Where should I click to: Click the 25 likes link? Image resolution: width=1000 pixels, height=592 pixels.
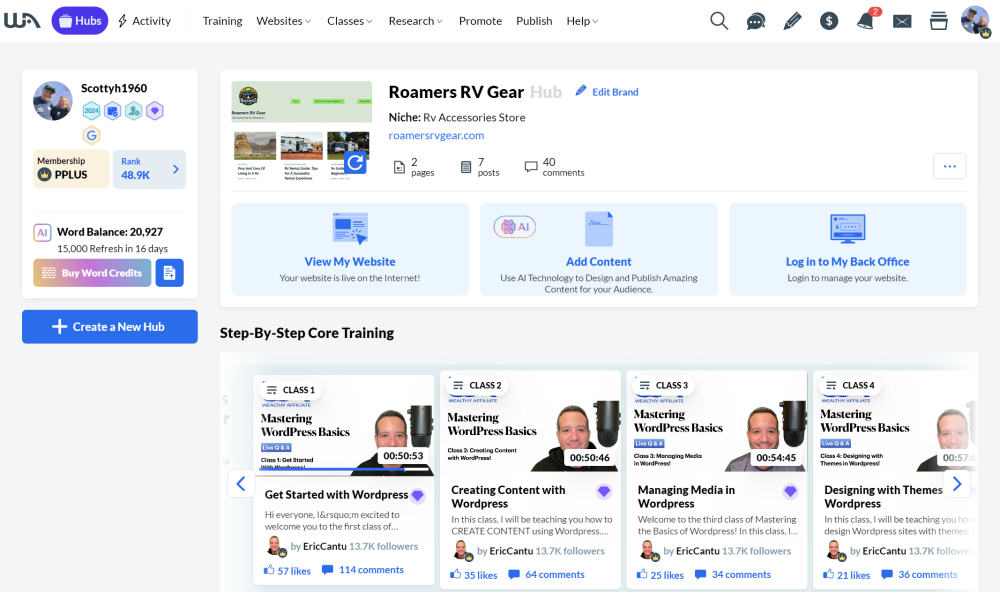660,575
